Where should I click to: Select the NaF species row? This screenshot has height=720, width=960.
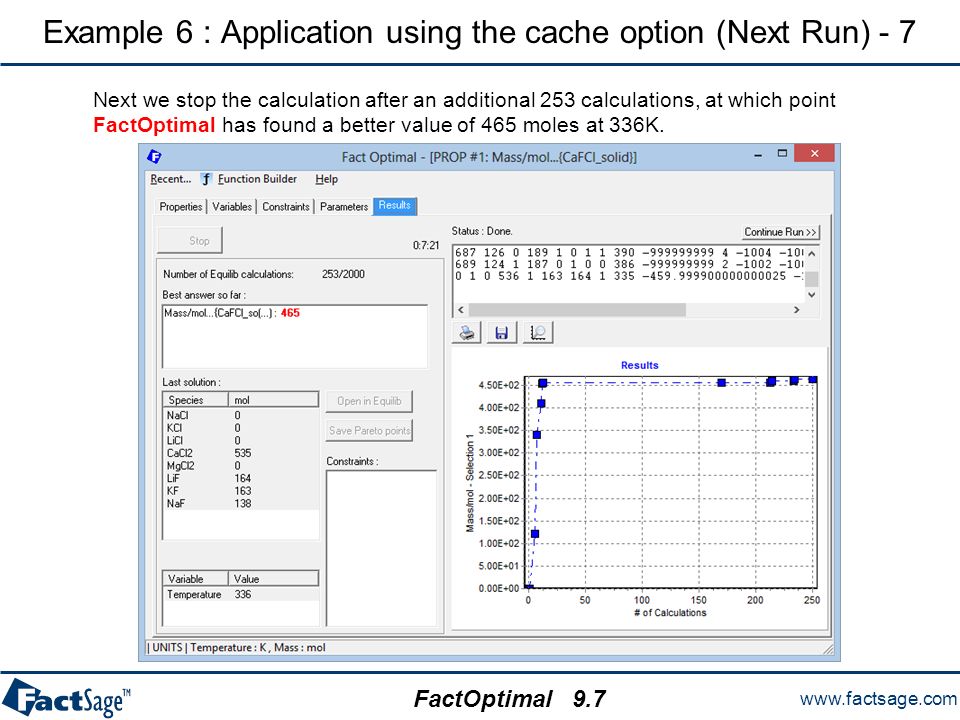[x=241, y=503]
